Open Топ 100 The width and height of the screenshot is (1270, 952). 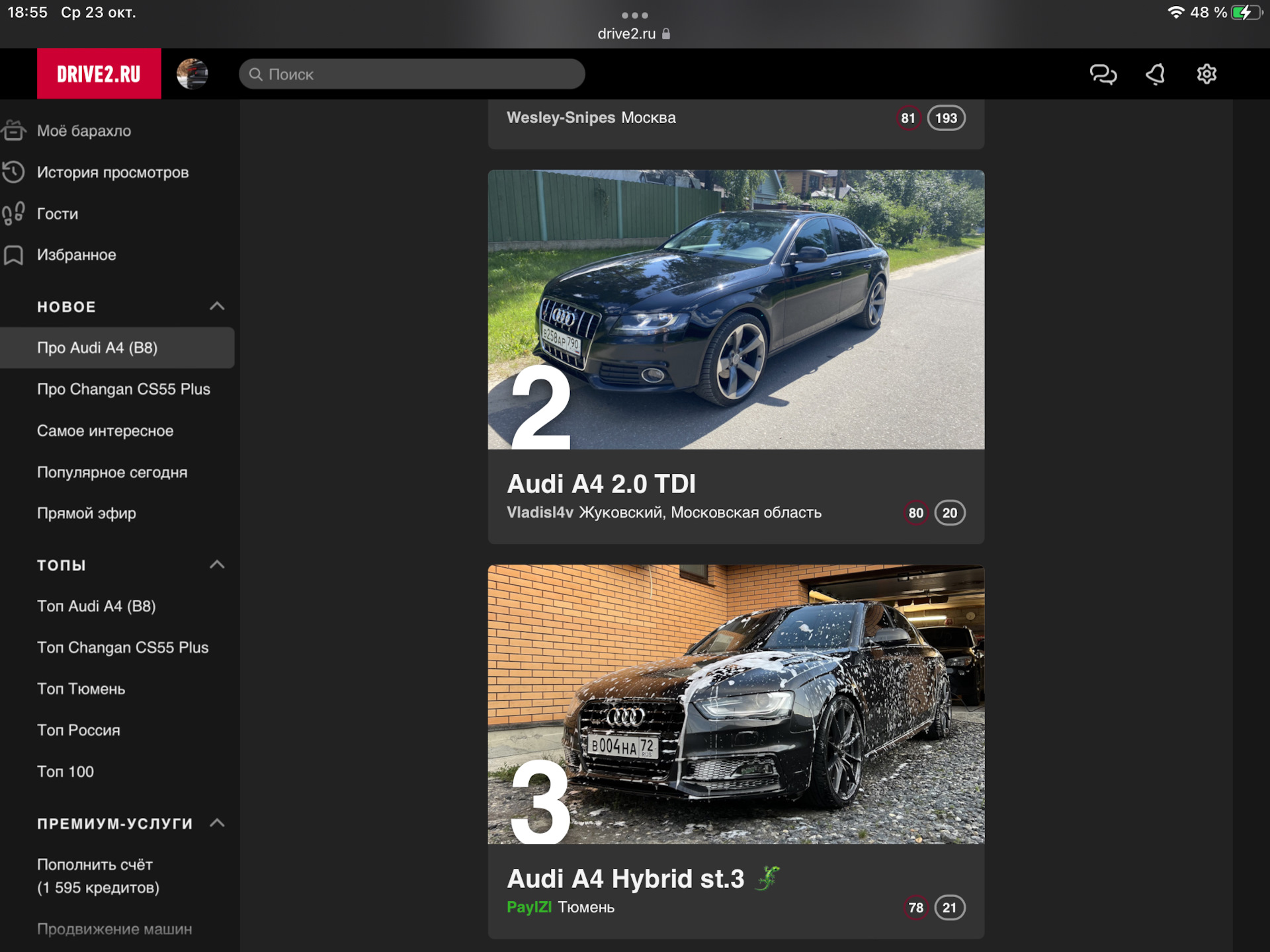pos(65,772)
